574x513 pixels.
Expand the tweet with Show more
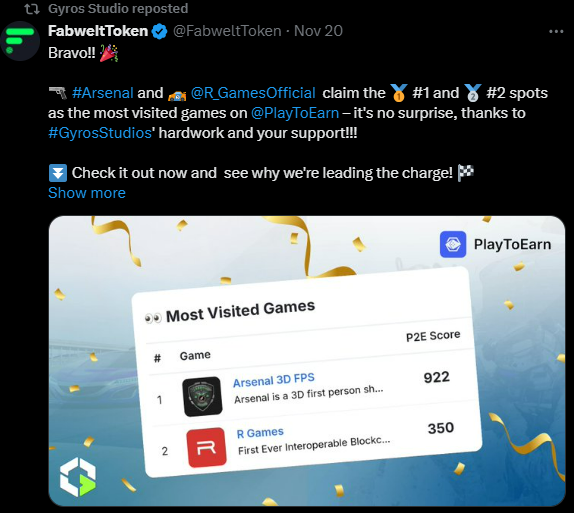(x=87, y=193)
